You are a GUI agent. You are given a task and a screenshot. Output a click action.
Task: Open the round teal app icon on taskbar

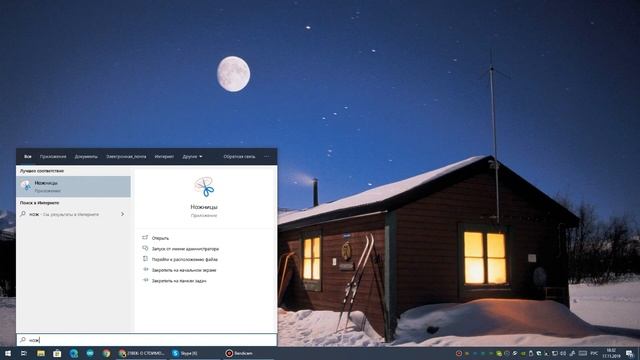[x=90, y=353]
